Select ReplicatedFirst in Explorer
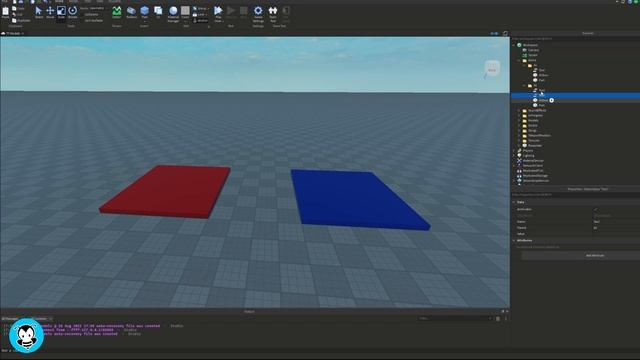Screen dimensions: 640x360 coord(533,171)
